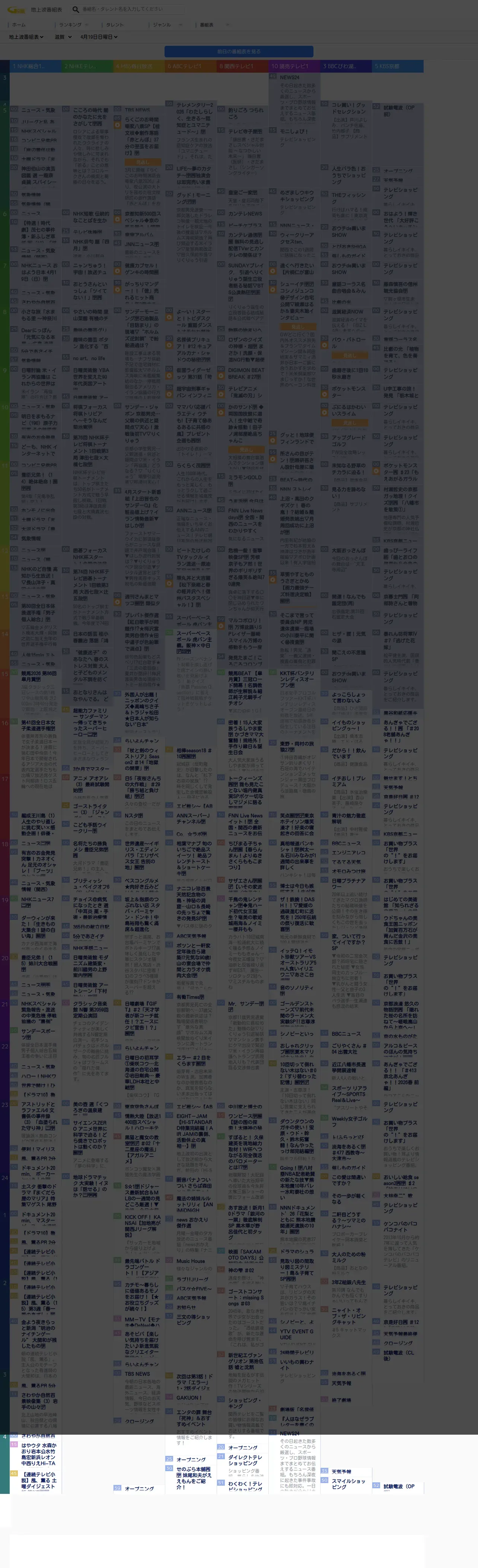Select the NHK総合1 channel header
Viewport: 478px width, 1568px height.
[x=35, y=66]
